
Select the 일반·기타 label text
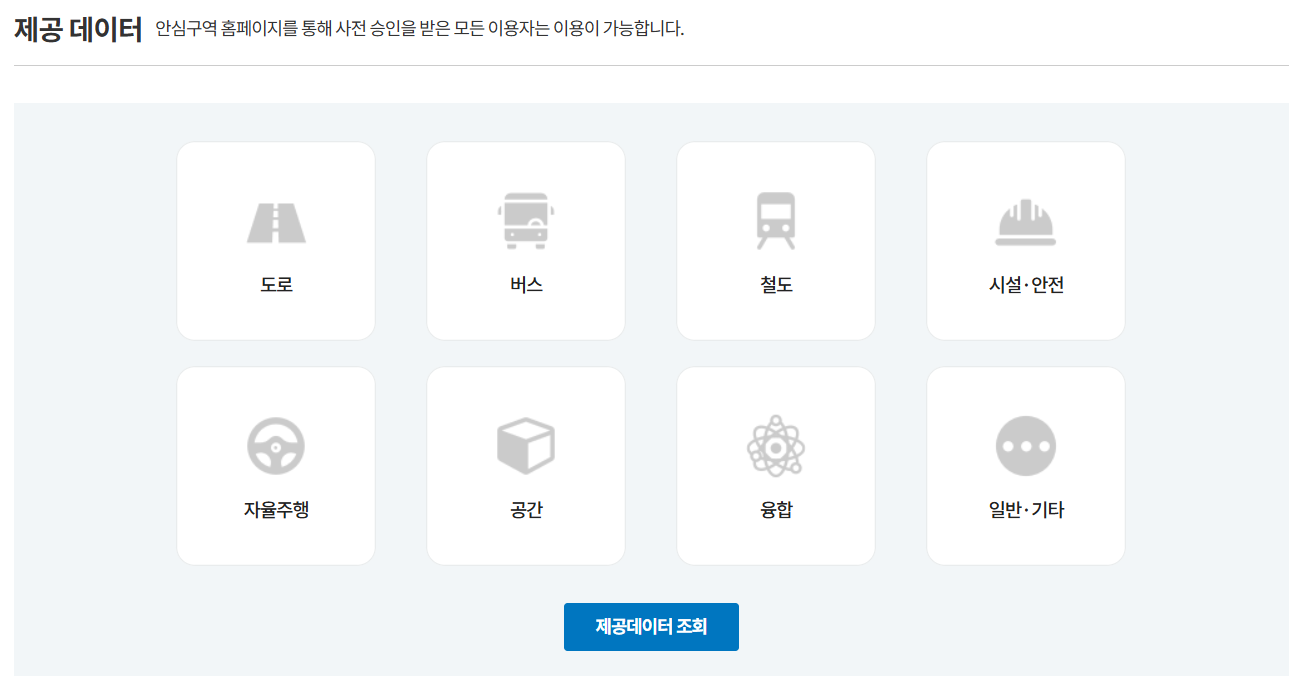pos(1026,510)
